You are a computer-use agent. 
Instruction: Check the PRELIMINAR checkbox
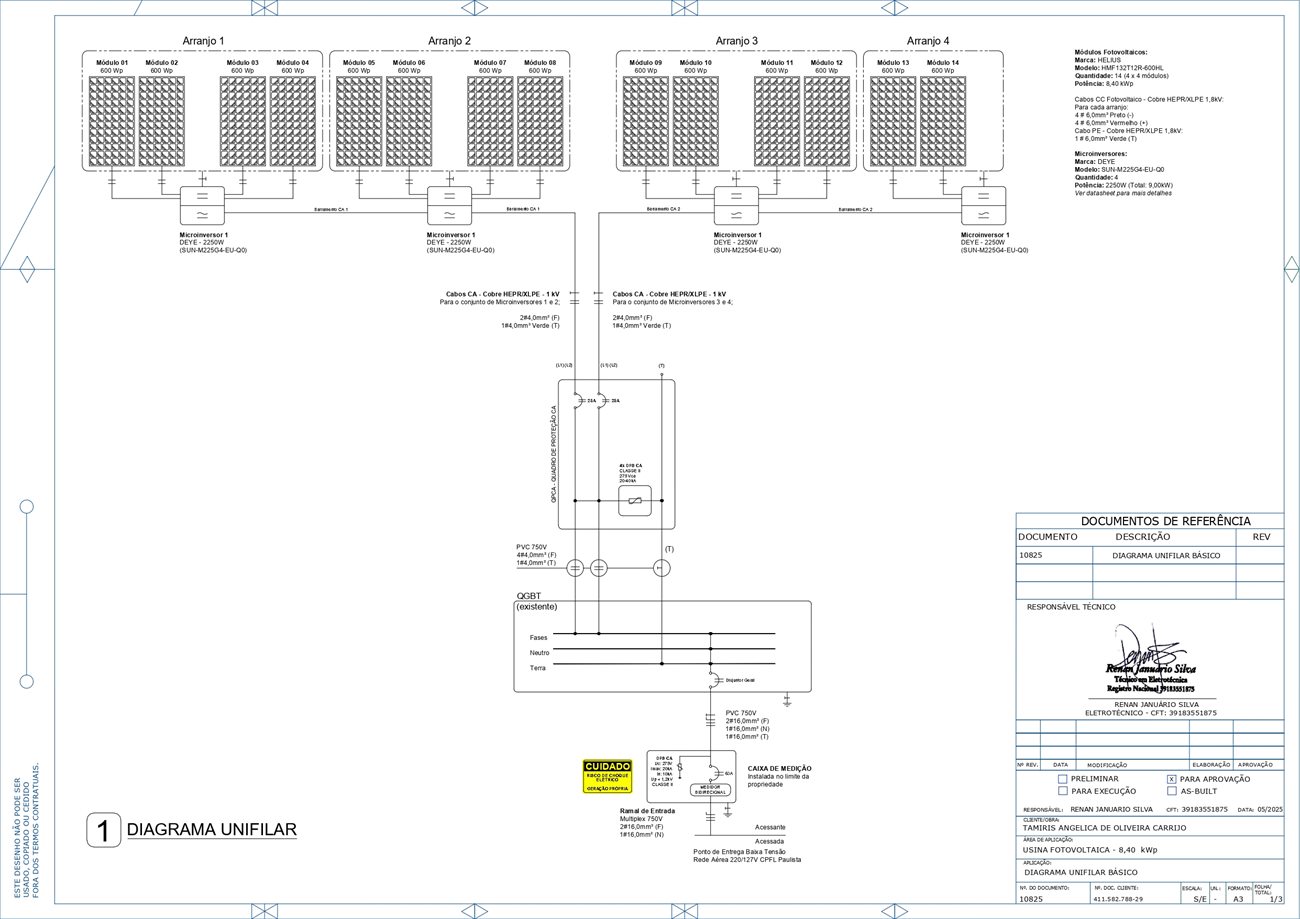(1063, 779)
